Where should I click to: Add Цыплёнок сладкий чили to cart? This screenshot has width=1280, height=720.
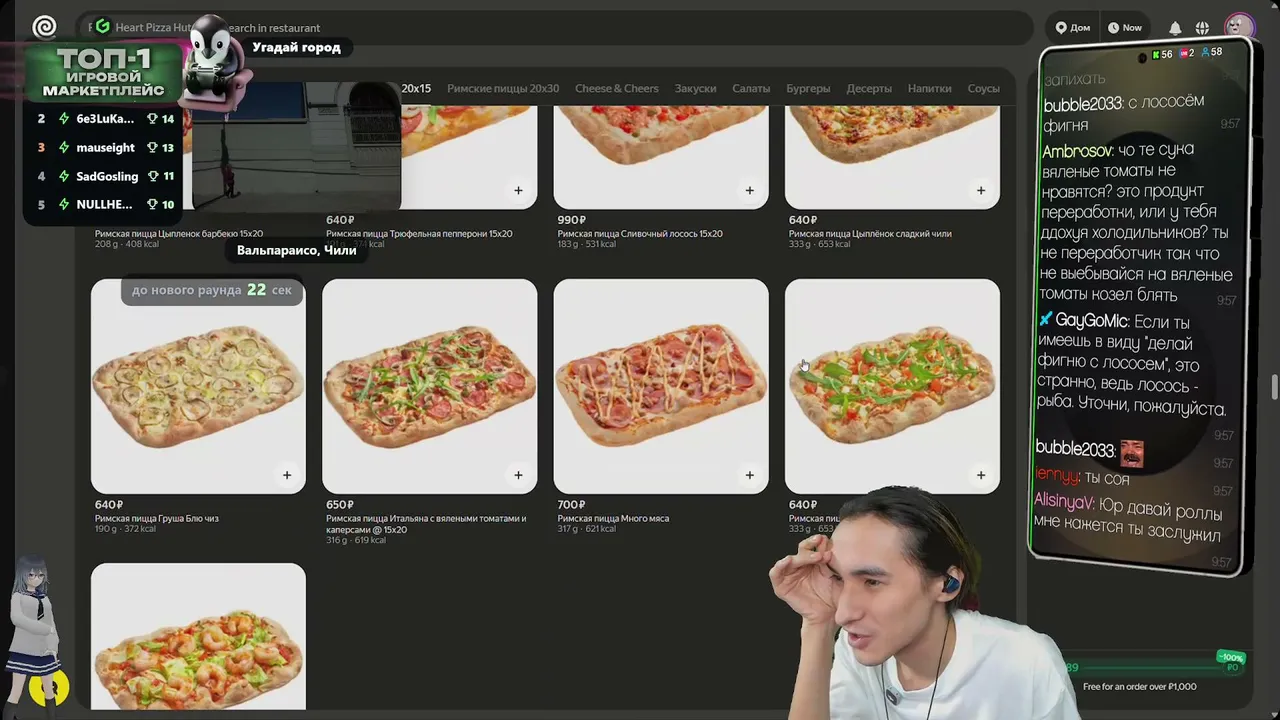point(980,190)
